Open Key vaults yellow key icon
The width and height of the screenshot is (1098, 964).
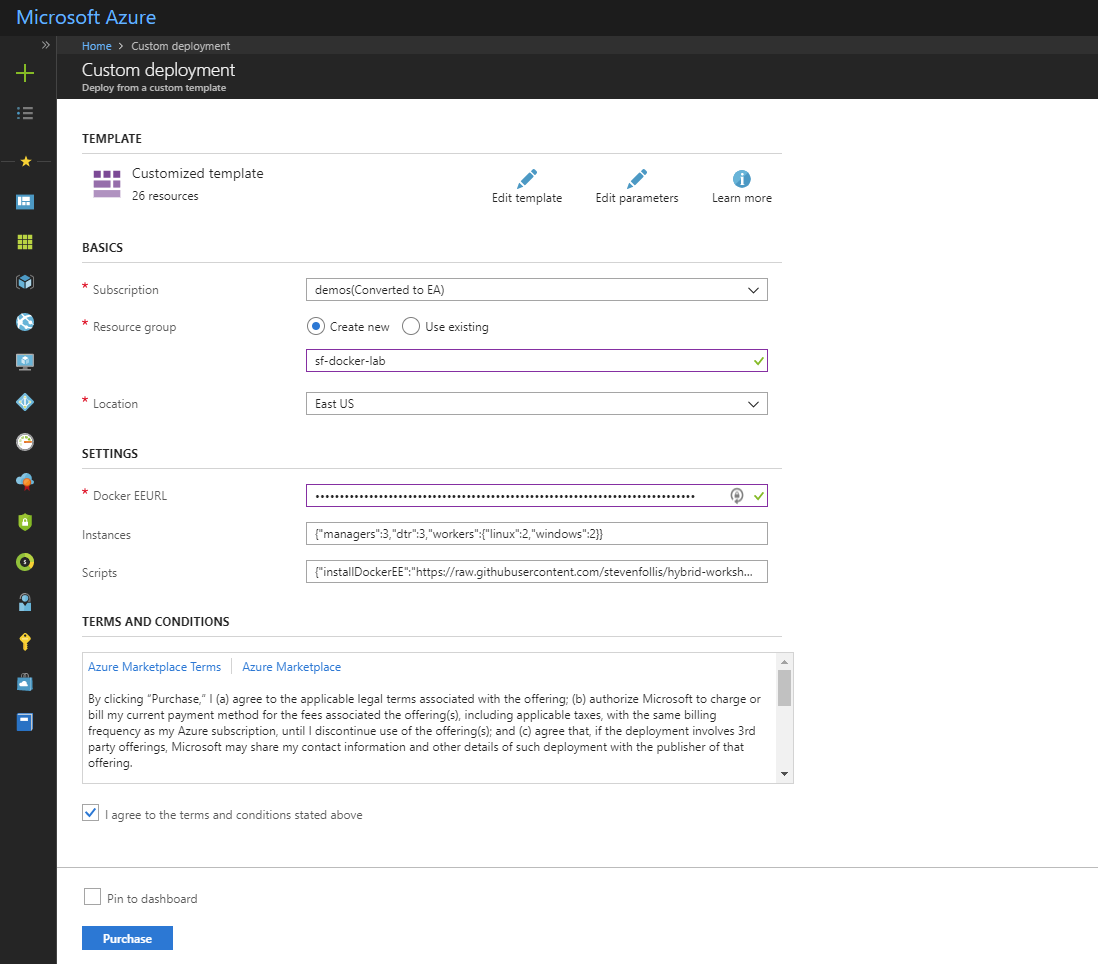25,642
